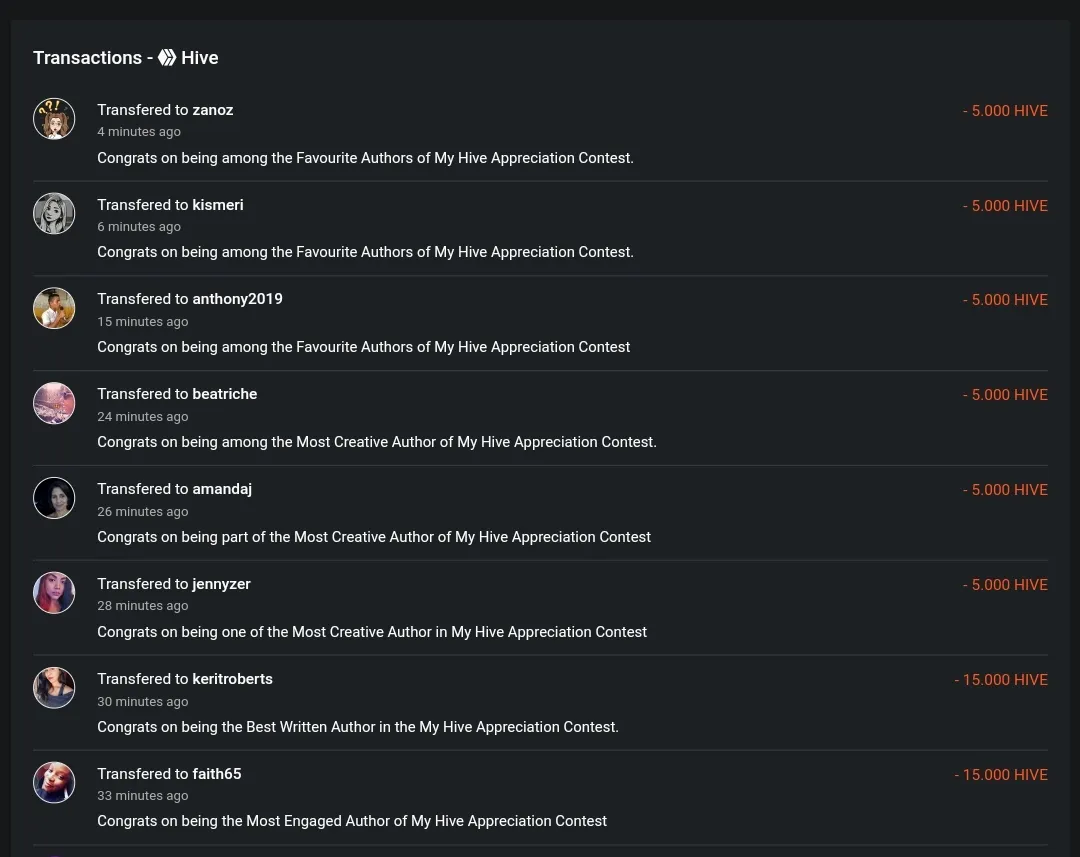Open amandaj's avatar picture
Screen dimensions: 1080x857
(x=54, y=498)
